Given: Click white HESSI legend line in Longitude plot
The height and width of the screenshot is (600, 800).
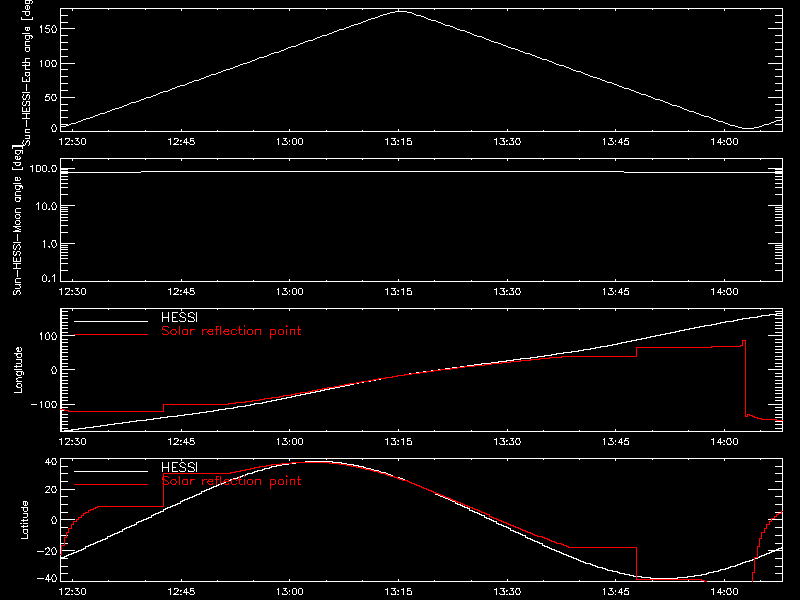Looking at the screenshot, I should [111, 321].
